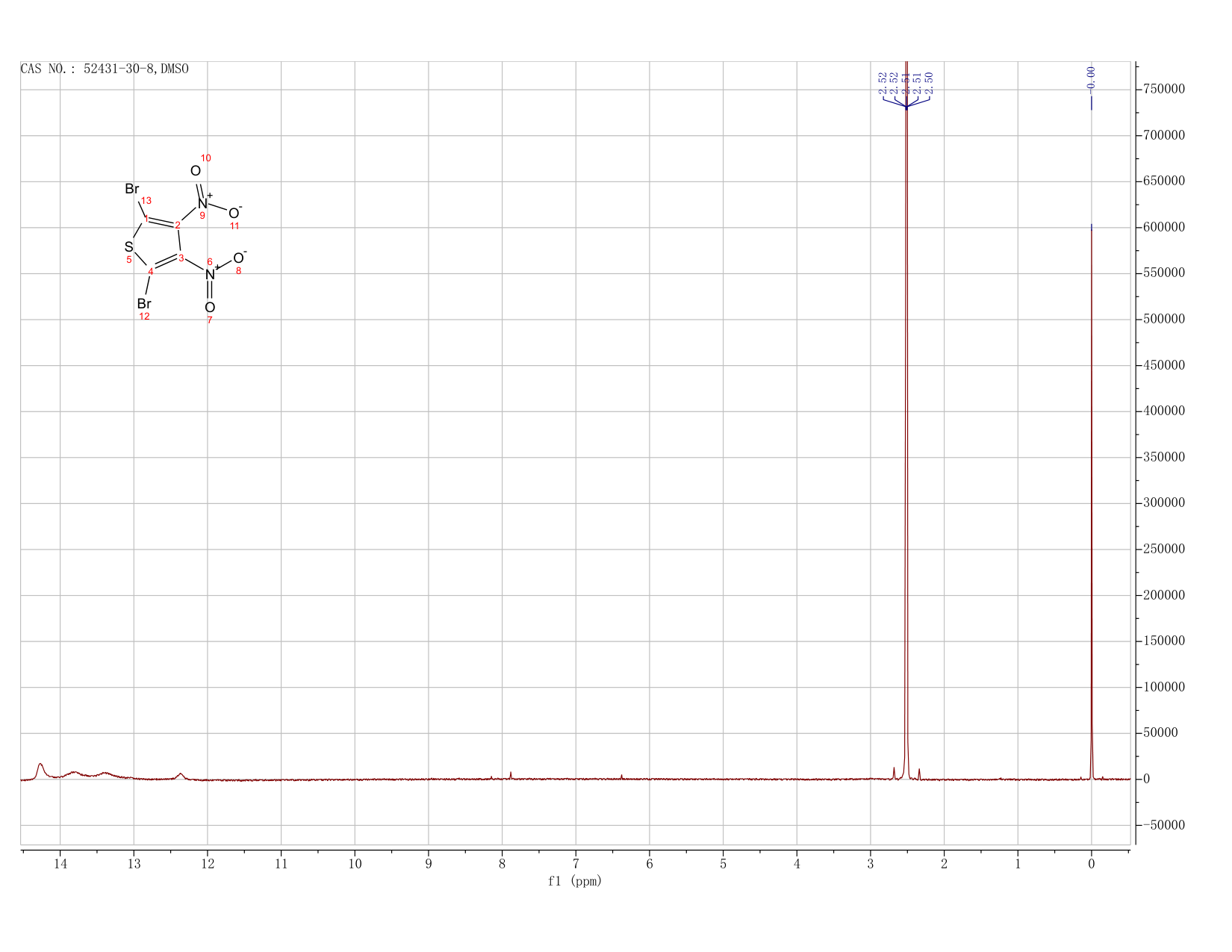1232x952 pixels.
Task: Click oxygen atom labeled 10
Action: 196,171
